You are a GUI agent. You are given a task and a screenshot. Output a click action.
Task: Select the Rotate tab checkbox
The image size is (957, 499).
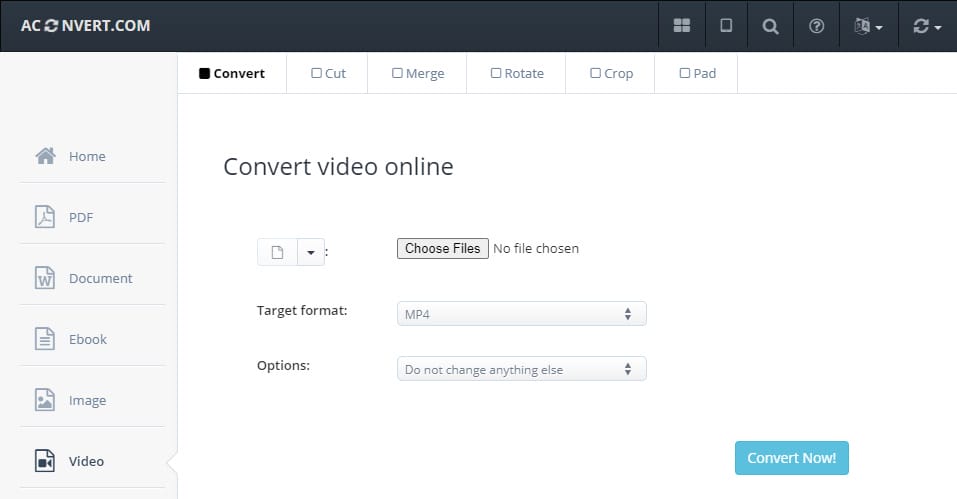click(495, 73)
